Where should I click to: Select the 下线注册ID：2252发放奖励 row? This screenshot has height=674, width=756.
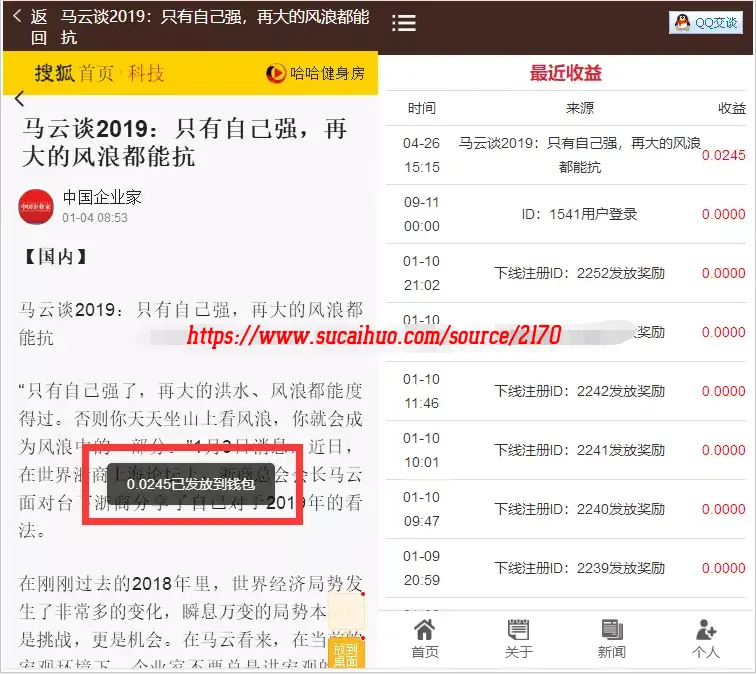coord(566,273)
